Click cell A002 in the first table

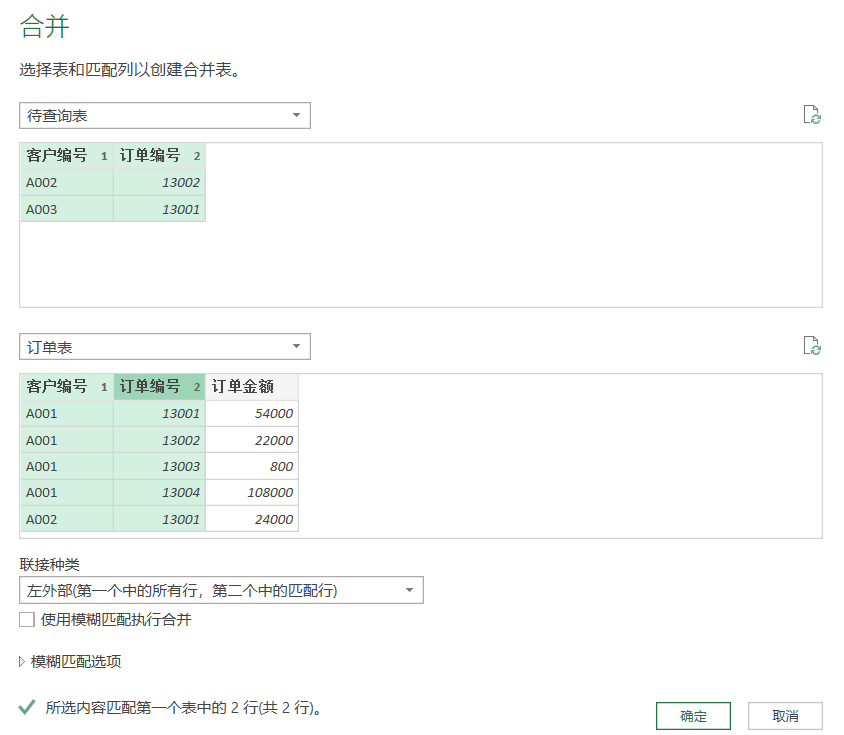[67, 183]
